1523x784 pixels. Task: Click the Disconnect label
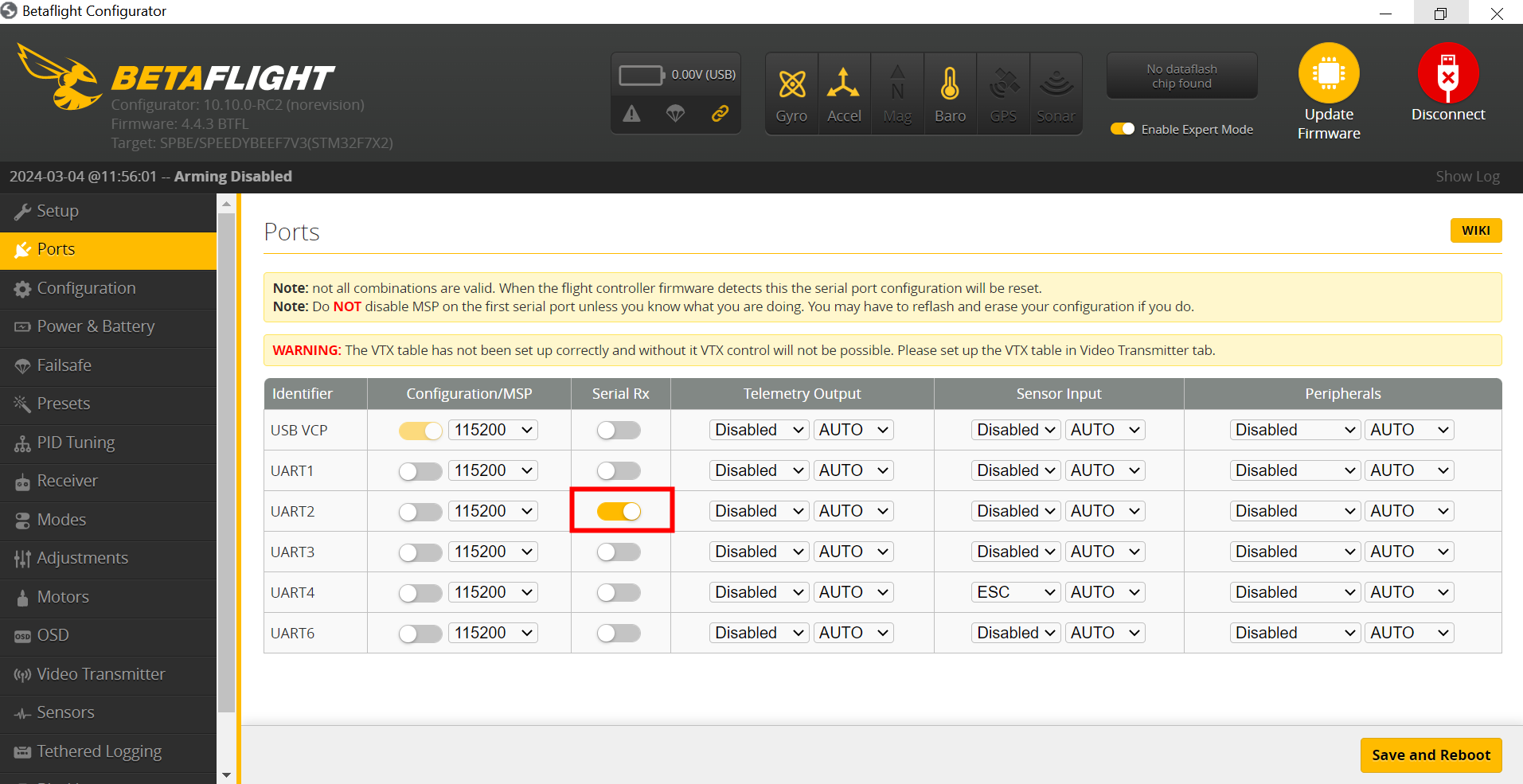pos(1448,115)
